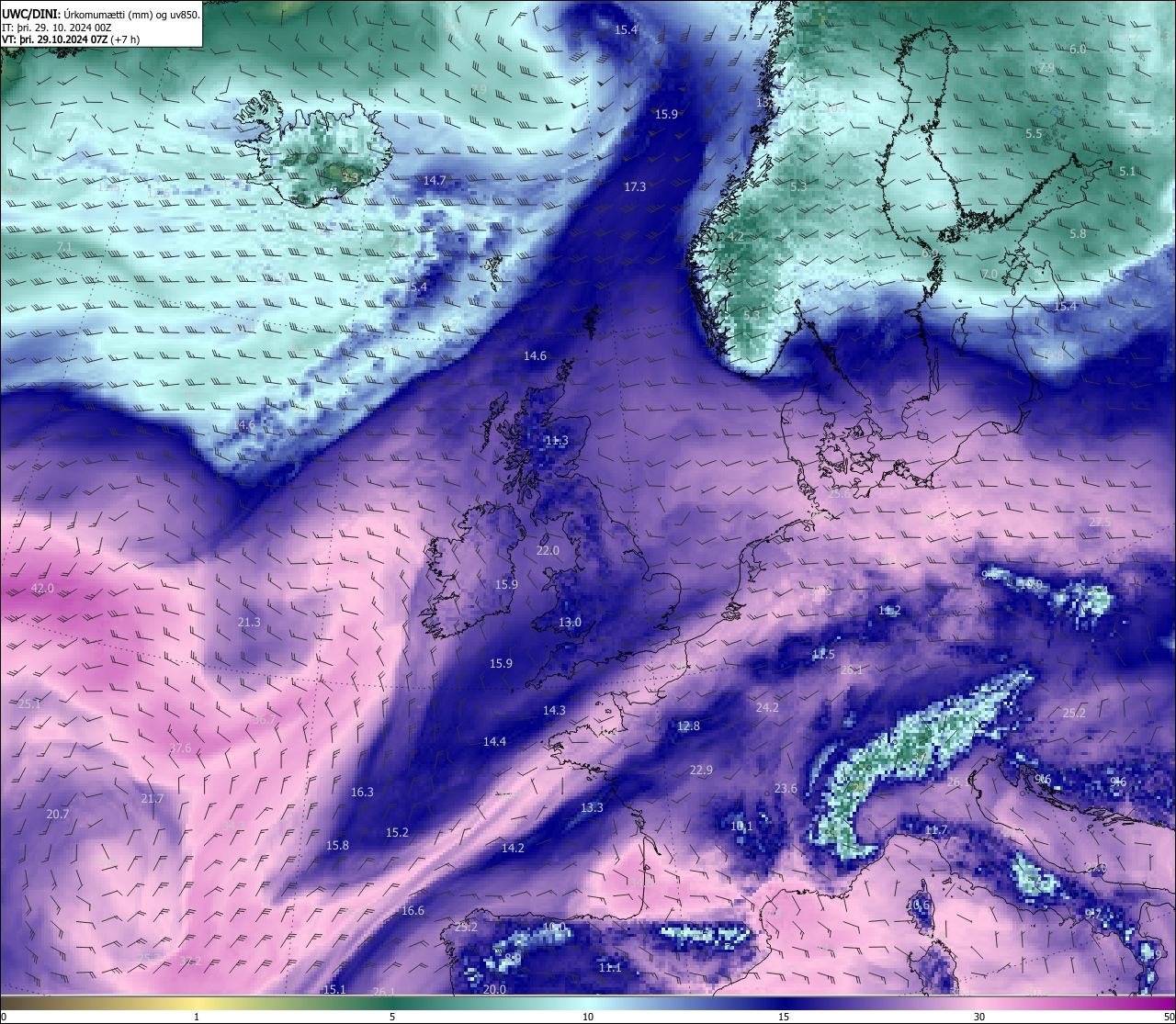Image resolution: width=1176 pixels, height=1024 pixels.
Task: Click the 27.5 value on the map
Action: click(x=1100, y=522)
